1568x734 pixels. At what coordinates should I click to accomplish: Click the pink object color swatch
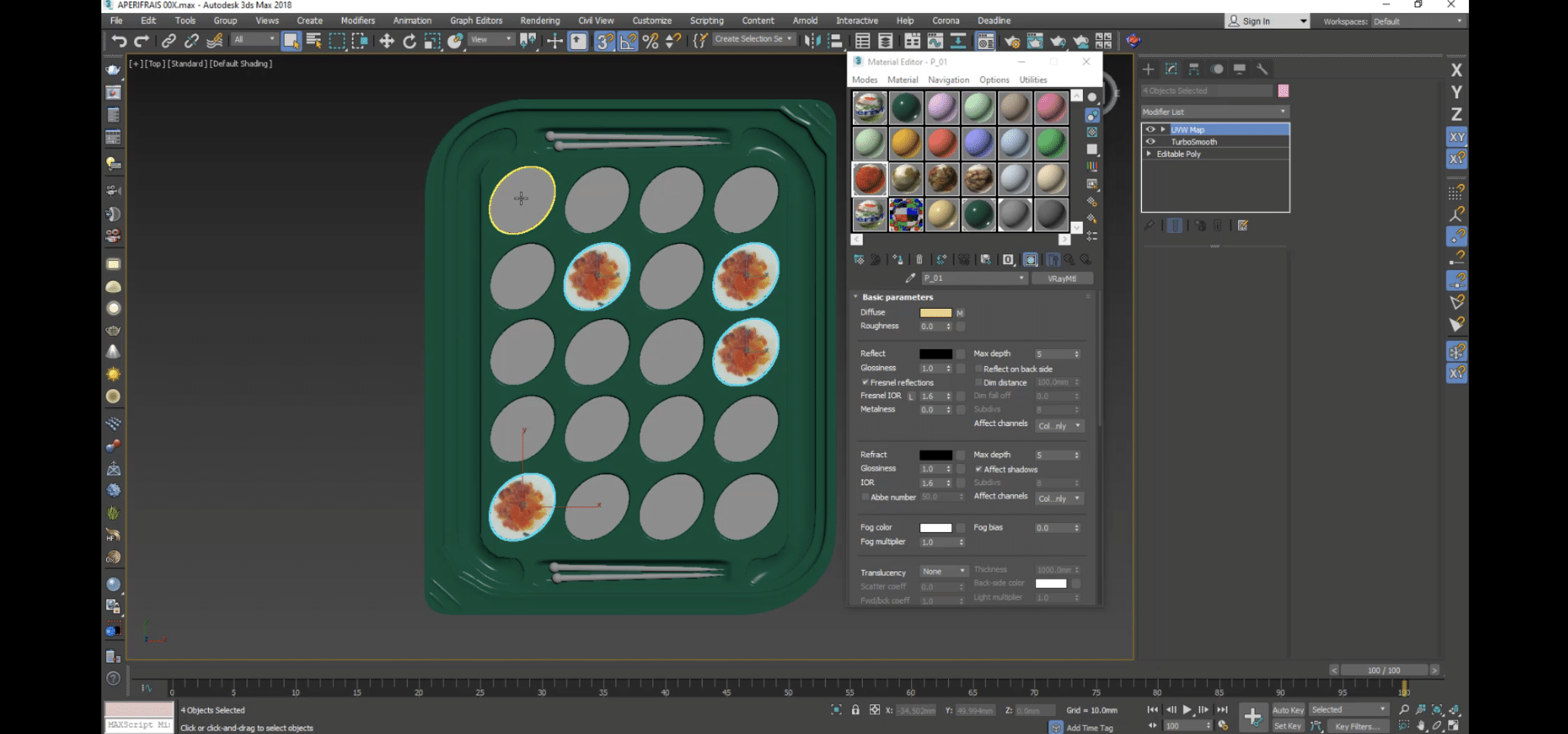pos(1283,91)
